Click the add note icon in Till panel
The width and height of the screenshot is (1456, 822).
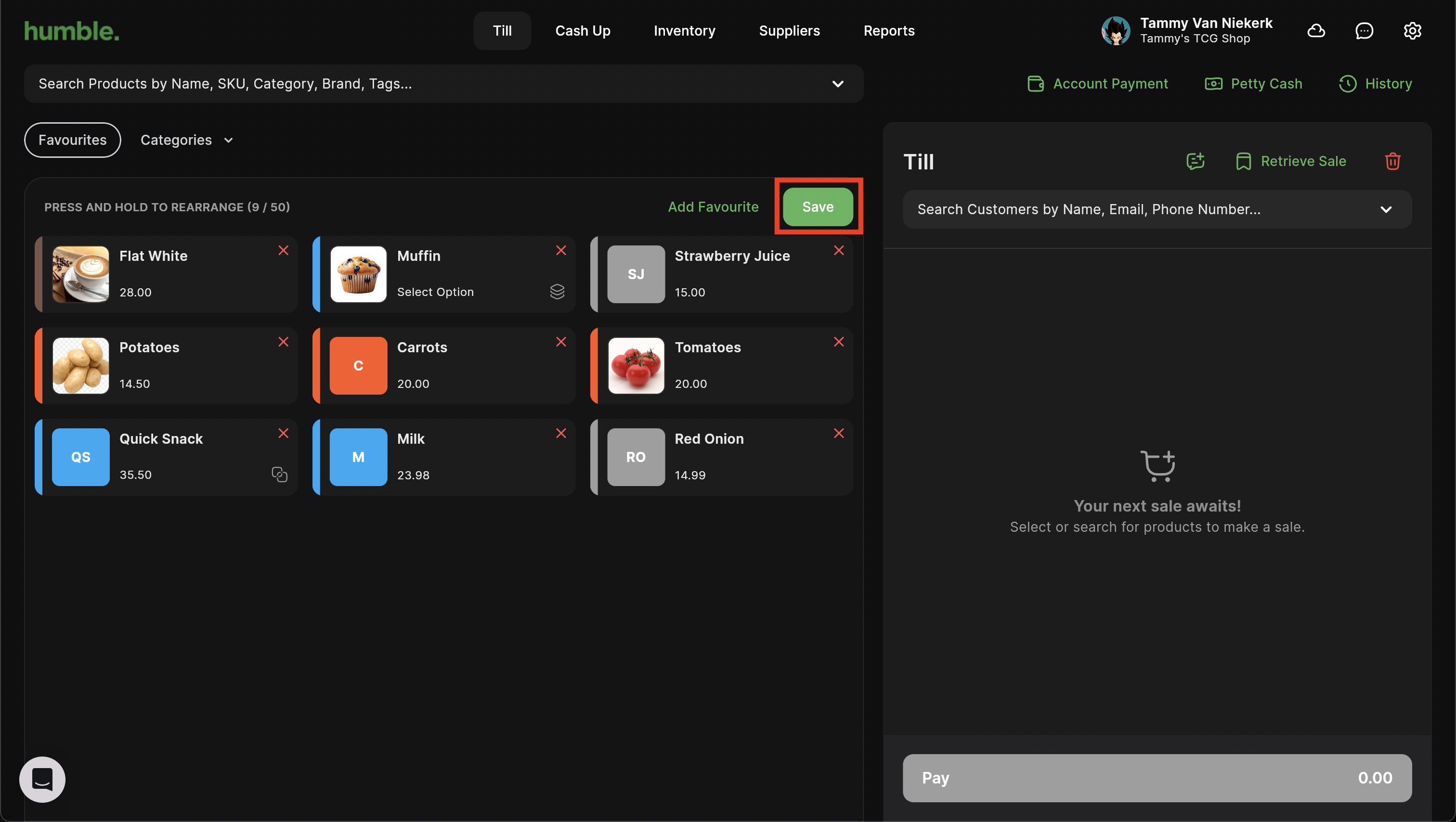tap(1196, 161)
